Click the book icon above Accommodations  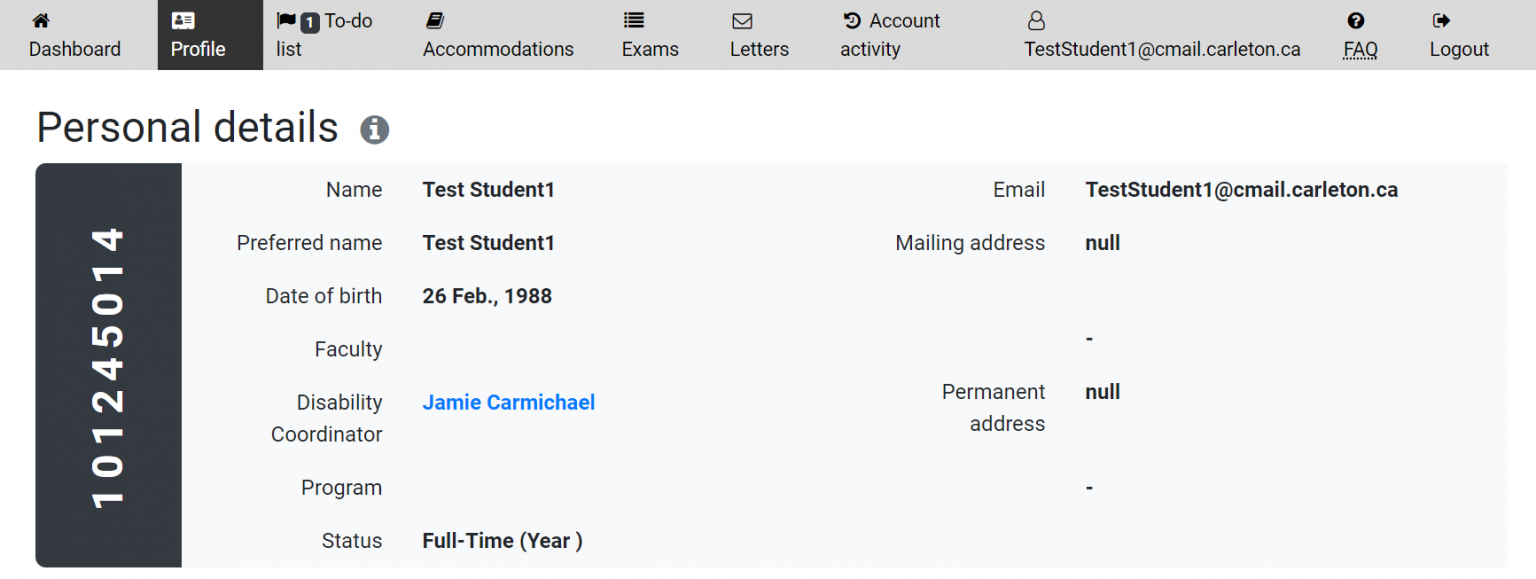[434, 20]
